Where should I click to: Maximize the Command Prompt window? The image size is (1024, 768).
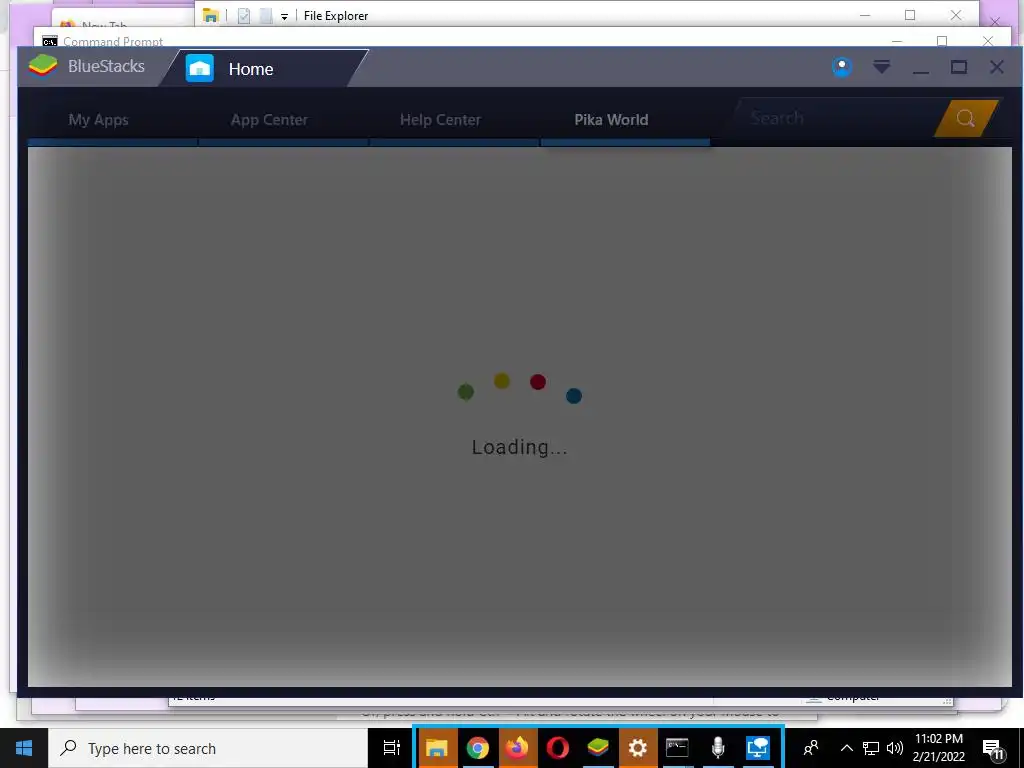pos(942,41)
